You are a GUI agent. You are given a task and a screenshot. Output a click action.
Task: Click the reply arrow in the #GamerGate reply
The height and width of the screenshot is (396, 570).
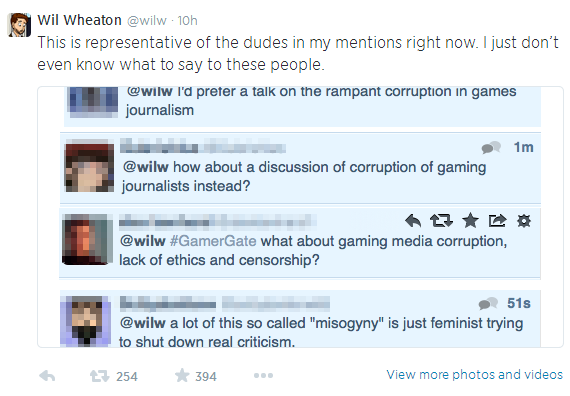(413, 221)
